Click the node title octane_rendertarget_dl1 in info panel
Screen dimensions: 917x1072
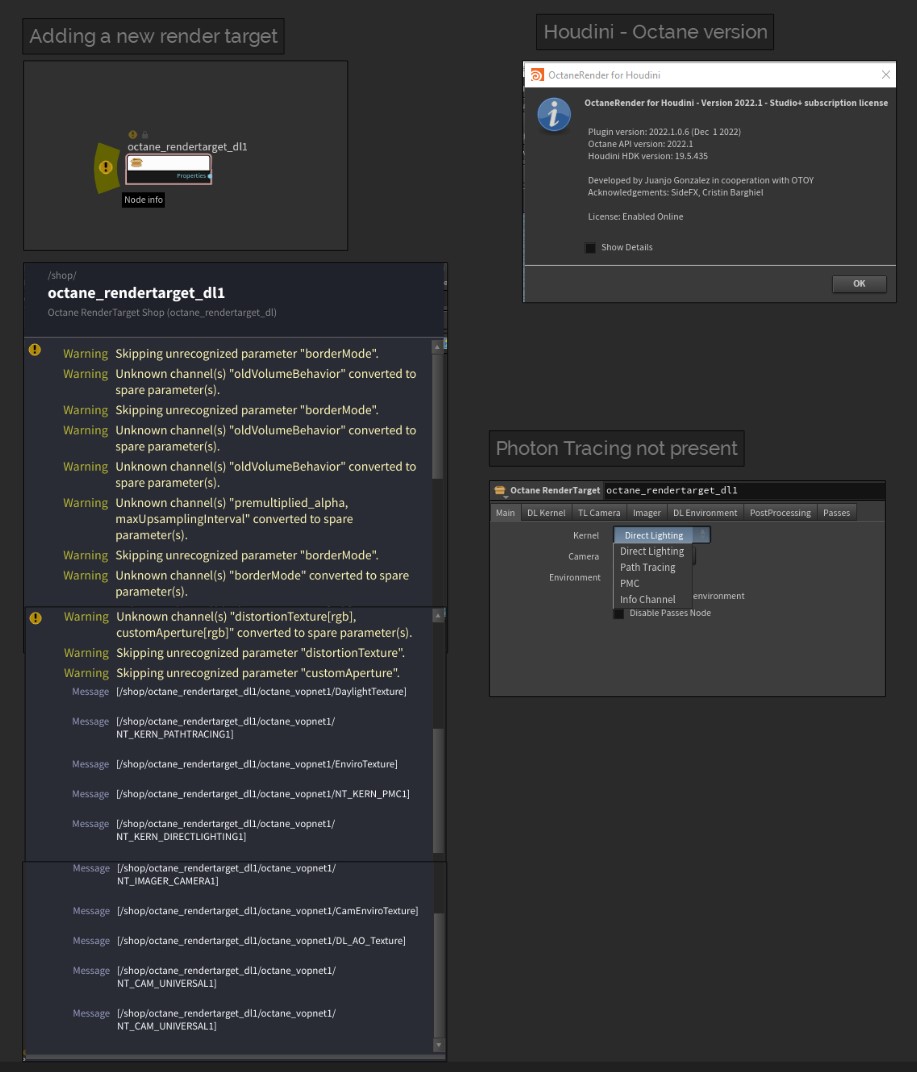136,293
